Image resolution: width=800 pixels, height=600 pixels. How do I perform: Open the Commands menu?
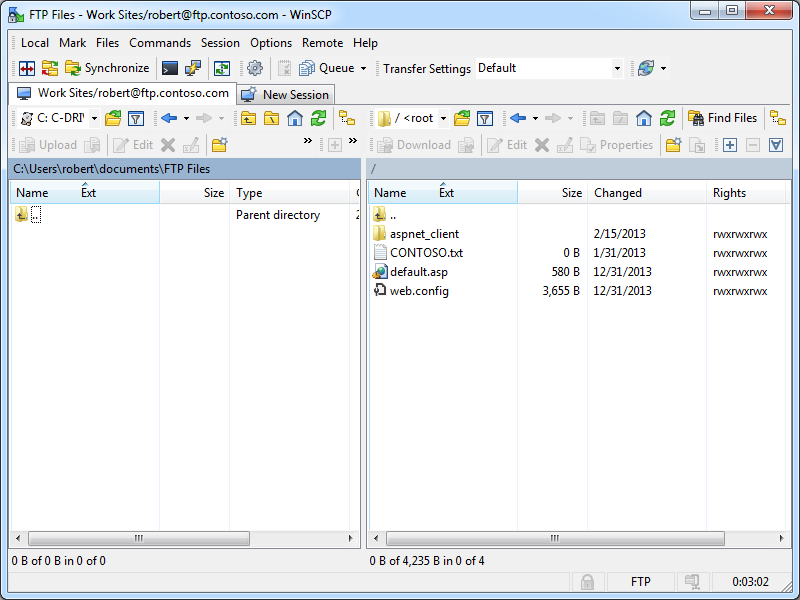(160, 43)
